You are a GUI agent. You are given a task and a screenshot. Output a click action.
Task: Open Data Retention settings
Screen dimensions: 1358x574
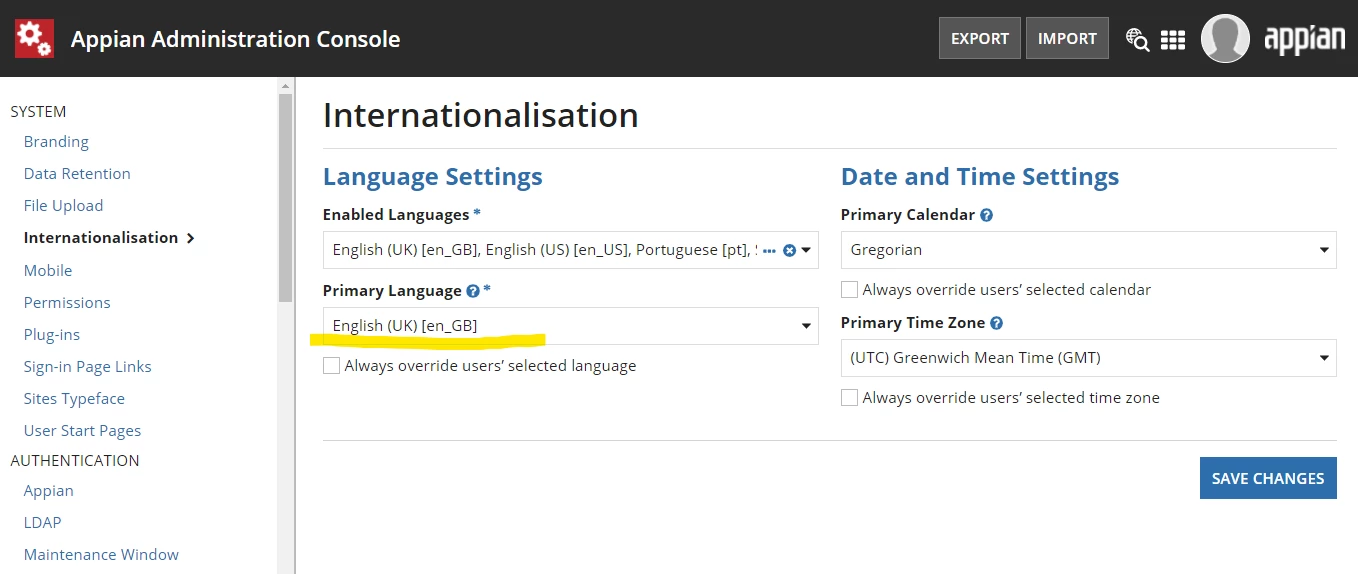(x=77, y=174)
